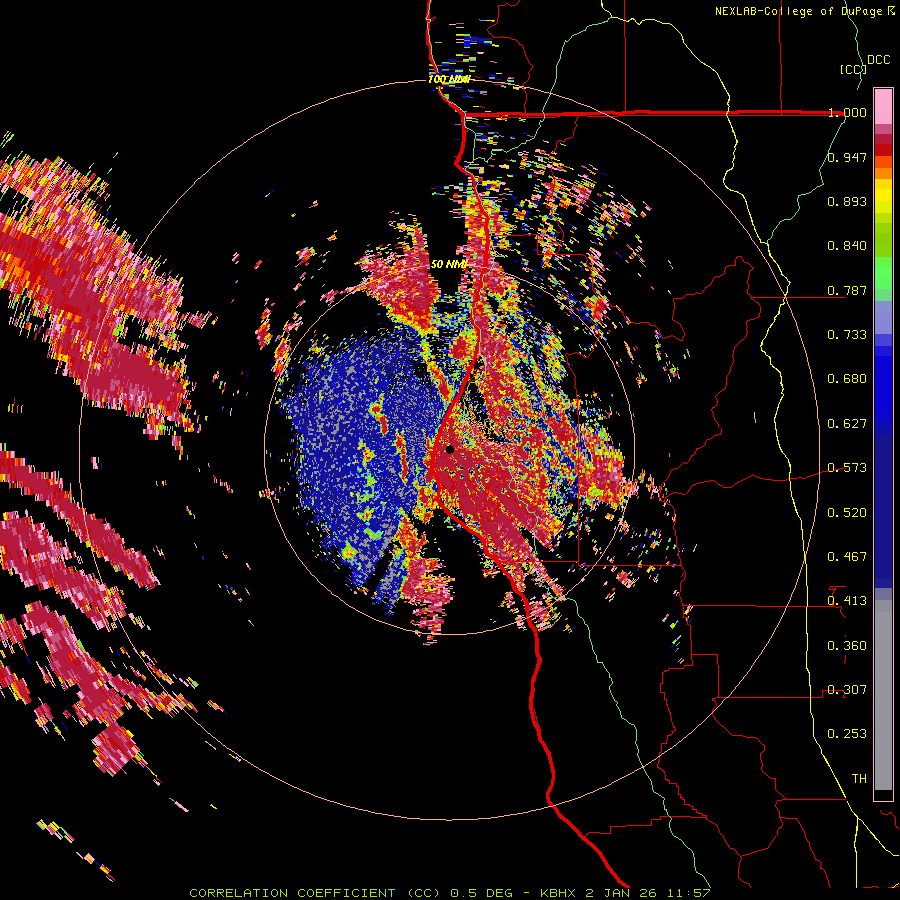This screenshot has width=900, height=900.
Task: Click the 0.680 legend value
Action: click(847, 379)
